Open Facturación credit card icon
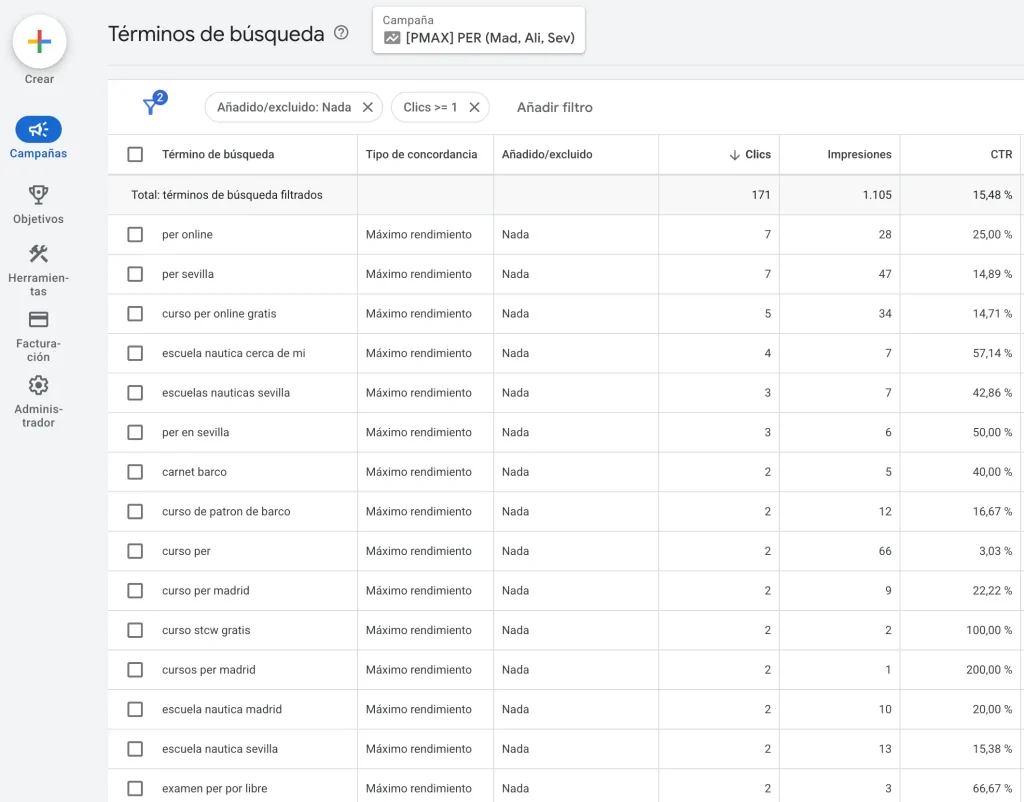The image size is (1024, 802). point(38,320)
